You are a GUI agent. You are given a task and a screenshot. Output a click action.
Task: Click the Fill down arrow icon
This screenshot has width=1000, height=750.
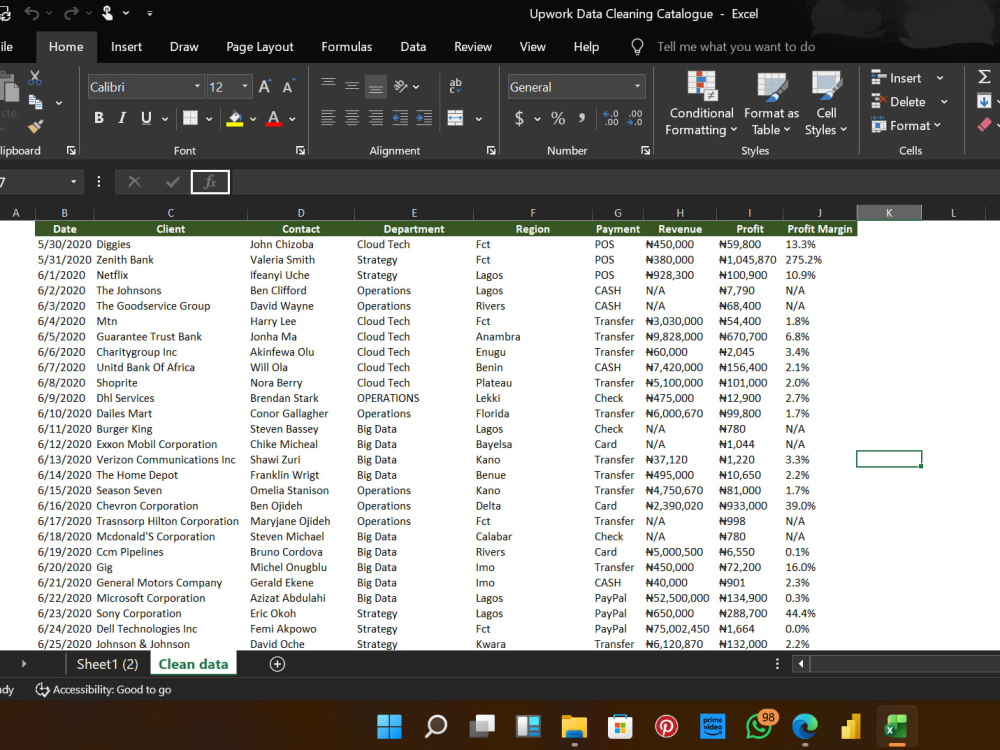click(x=984, y=101)
